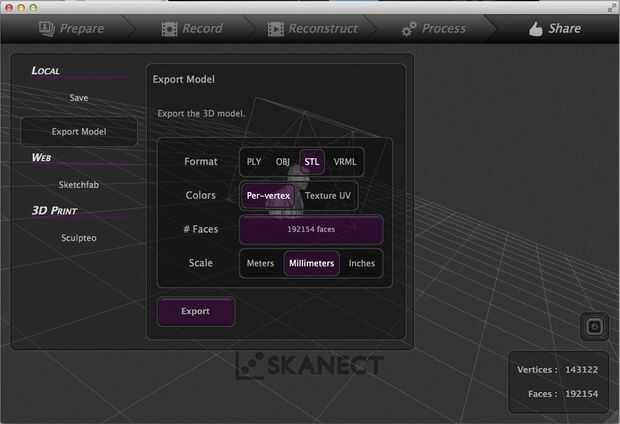The width and height of the screenshot is (620, 424).
Task: Choose OBJ format
Action: (x=283, y=162)
